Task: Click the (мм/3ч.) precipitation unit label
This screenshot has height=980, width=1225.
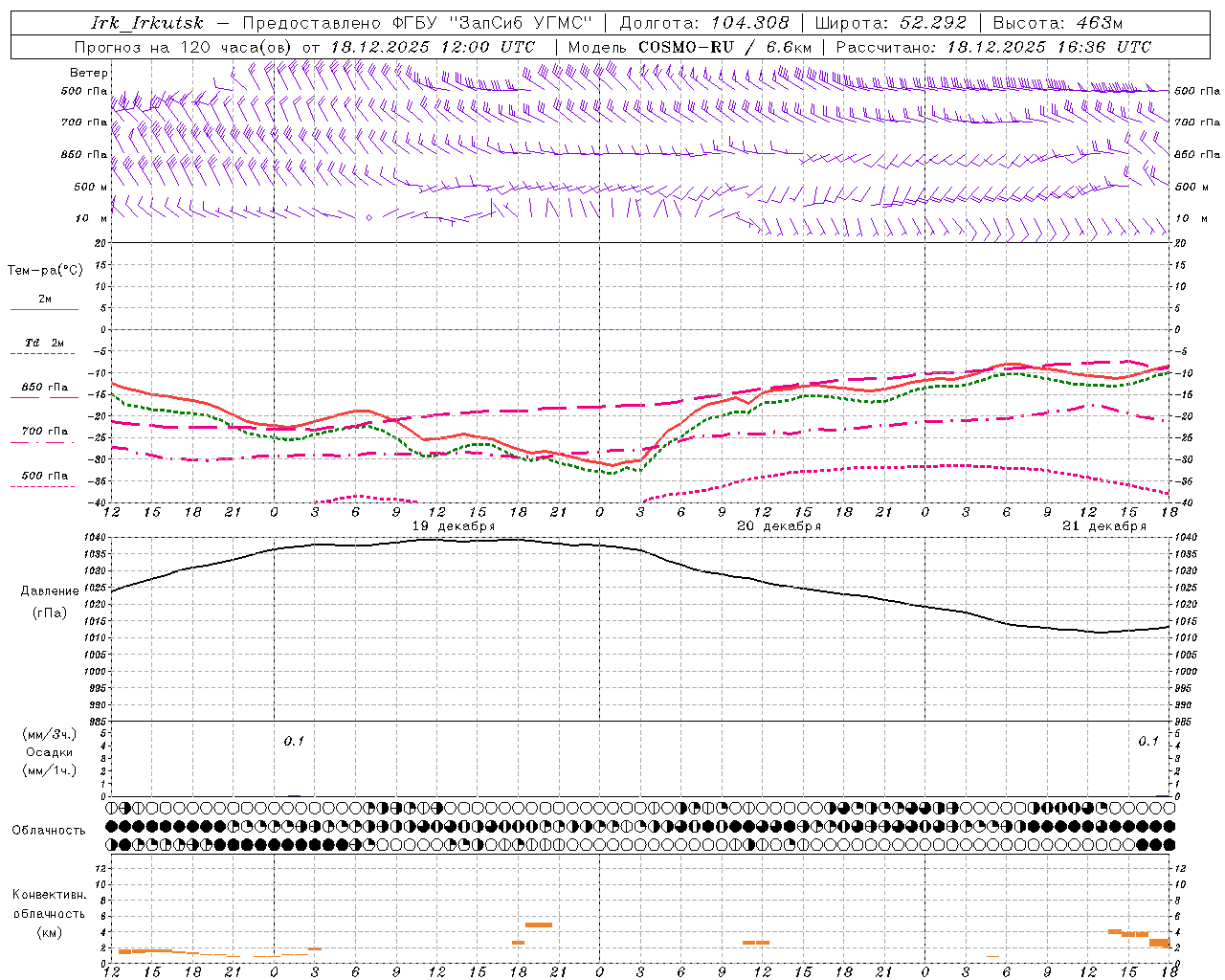Action: click(50, 735)
